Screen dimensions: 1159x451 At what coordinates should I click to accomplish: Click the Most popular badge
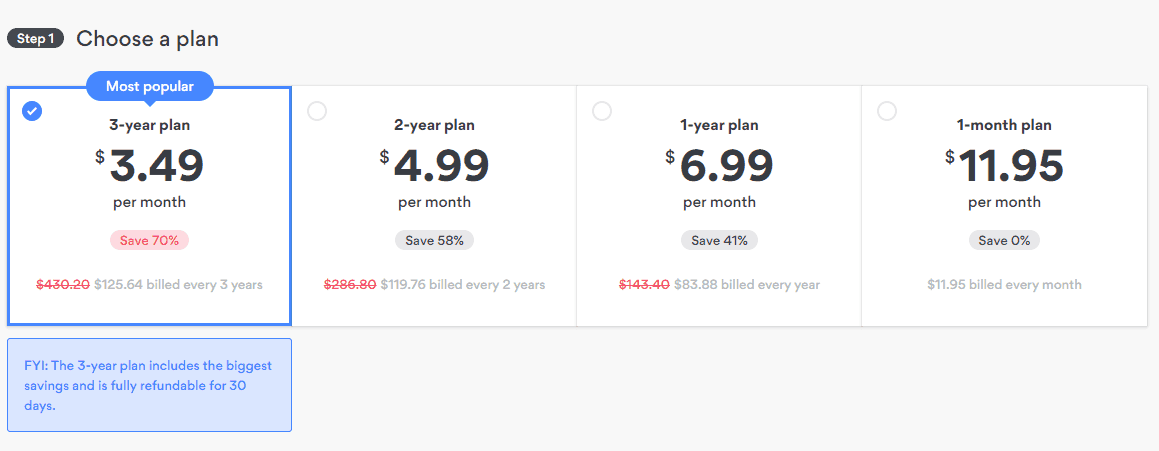pyautogui.click(x=150, y=87)
